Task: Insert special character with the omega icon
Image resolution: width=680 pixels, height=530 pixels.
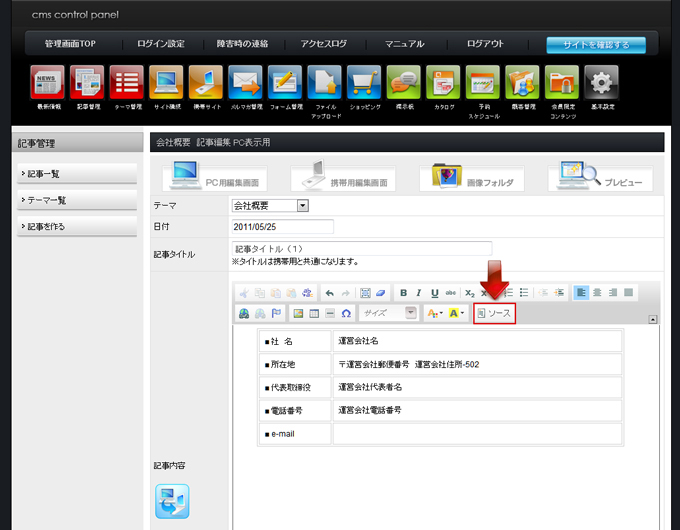Action: pos(346,313)
